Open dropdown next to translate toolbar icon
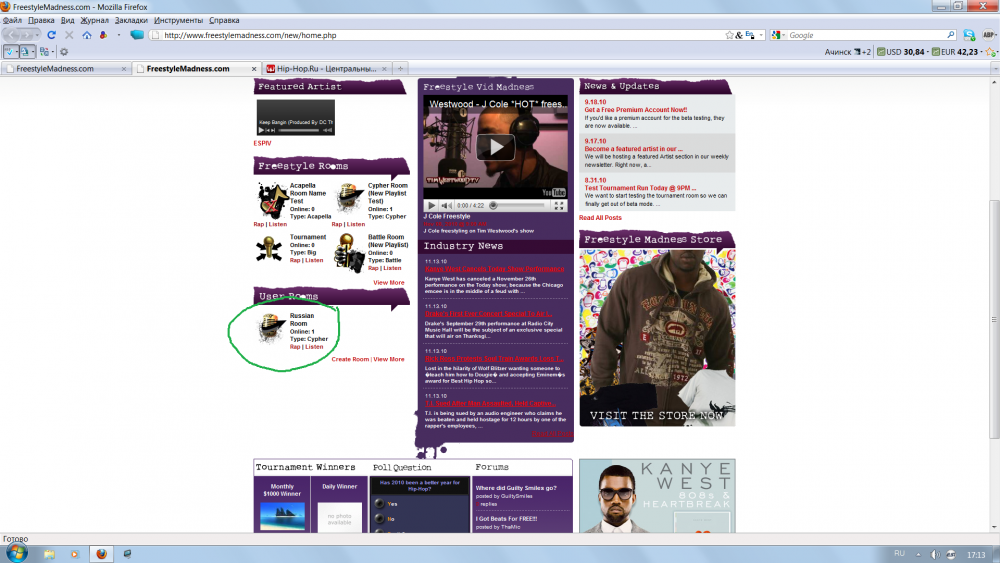The image size is (1000, 563). [x=52, y=52]
